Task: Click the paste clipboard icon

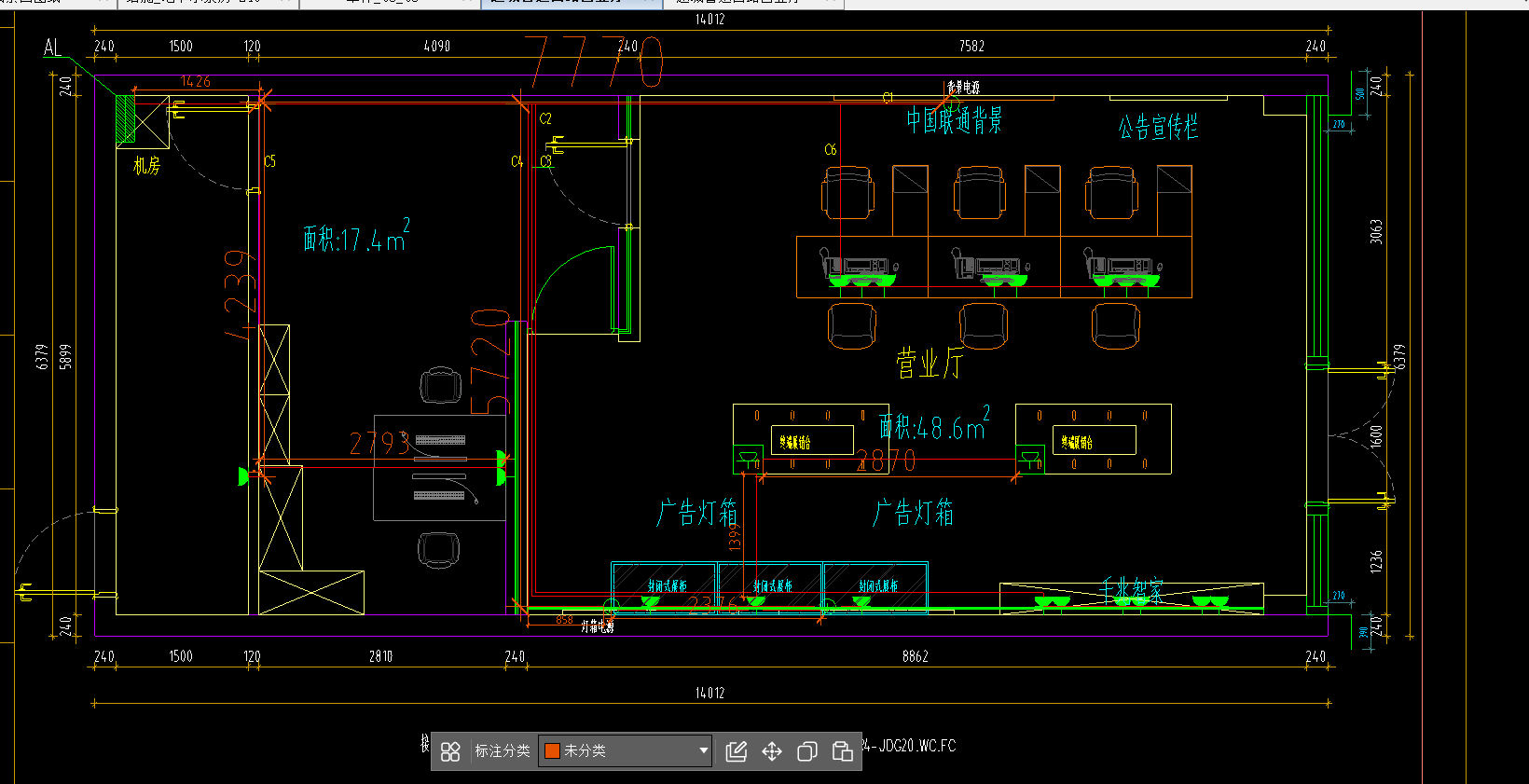Action: pyautogui.click(x=843, y=751)
